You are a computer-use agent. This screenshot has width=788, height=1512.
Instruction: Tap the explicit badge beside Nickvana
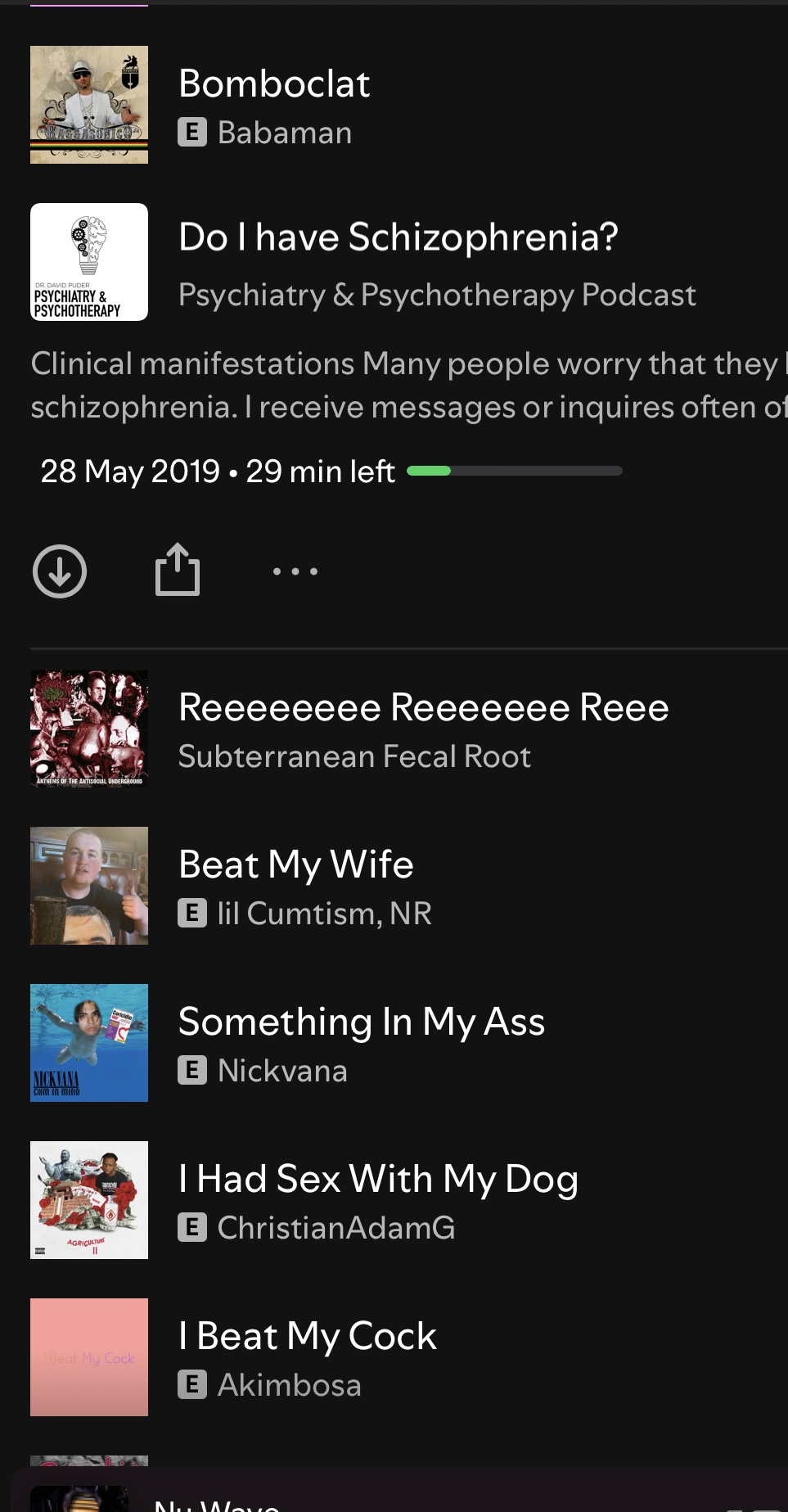pos(192,1071)
